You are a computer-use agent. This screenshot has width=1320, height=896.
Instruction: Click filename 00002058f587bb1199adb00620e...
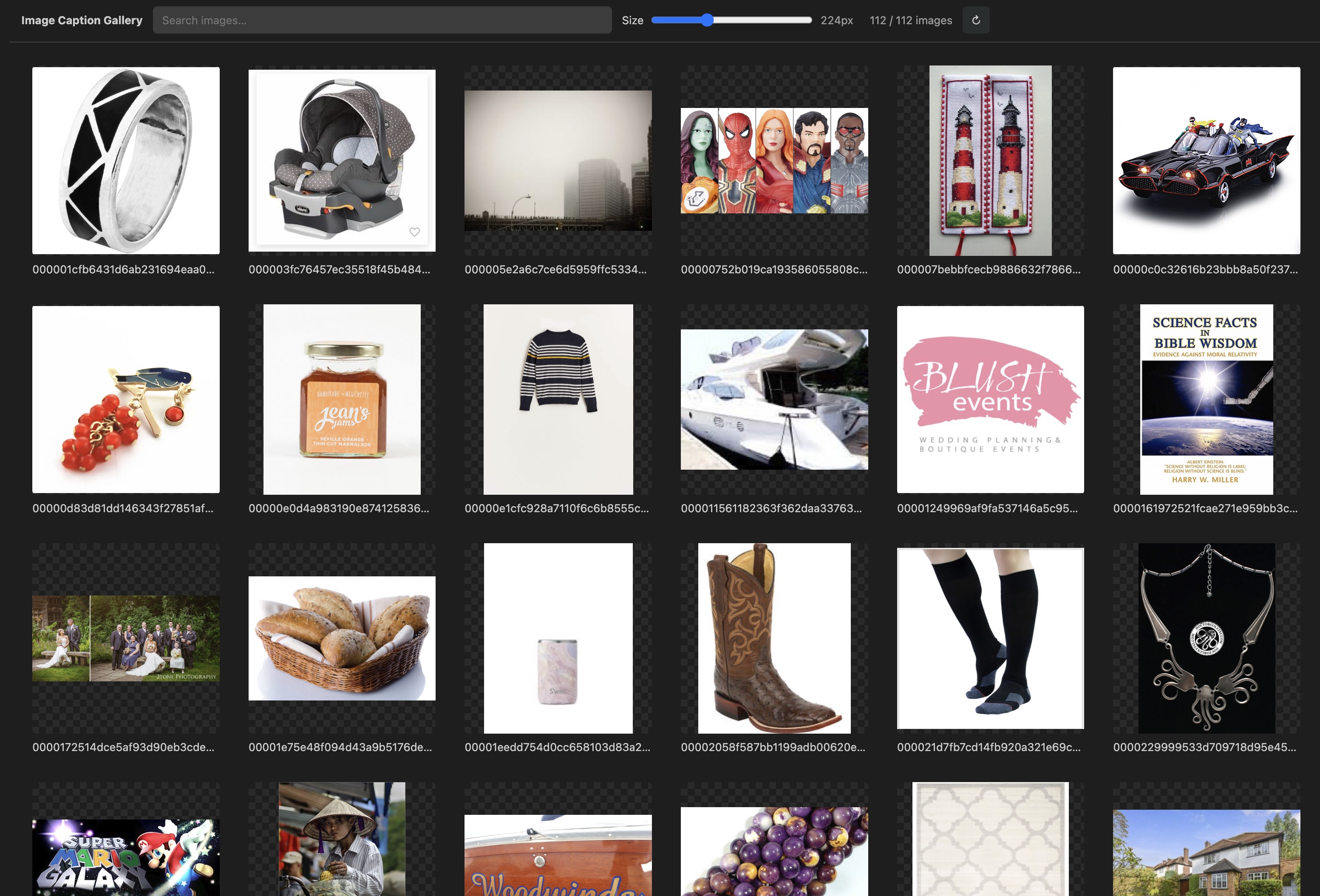tap(773, 747)
